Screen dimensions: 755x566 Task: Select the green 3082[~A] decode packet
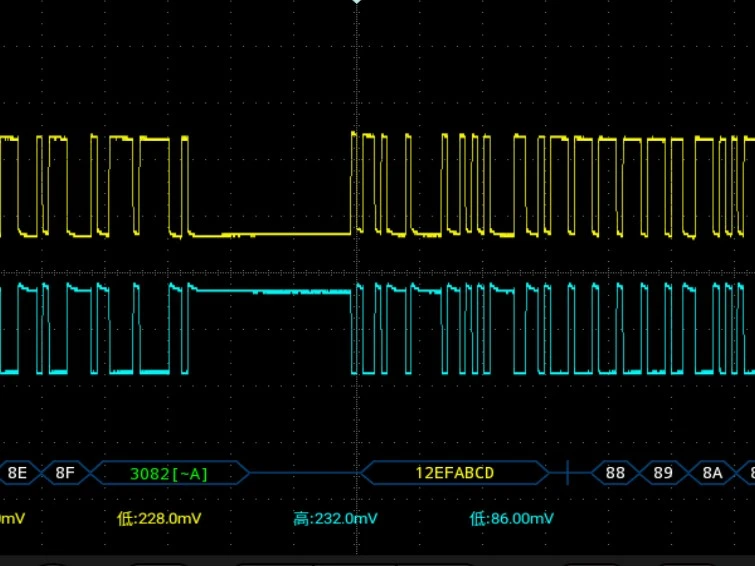pyautogui.click(x=169, y=473)
